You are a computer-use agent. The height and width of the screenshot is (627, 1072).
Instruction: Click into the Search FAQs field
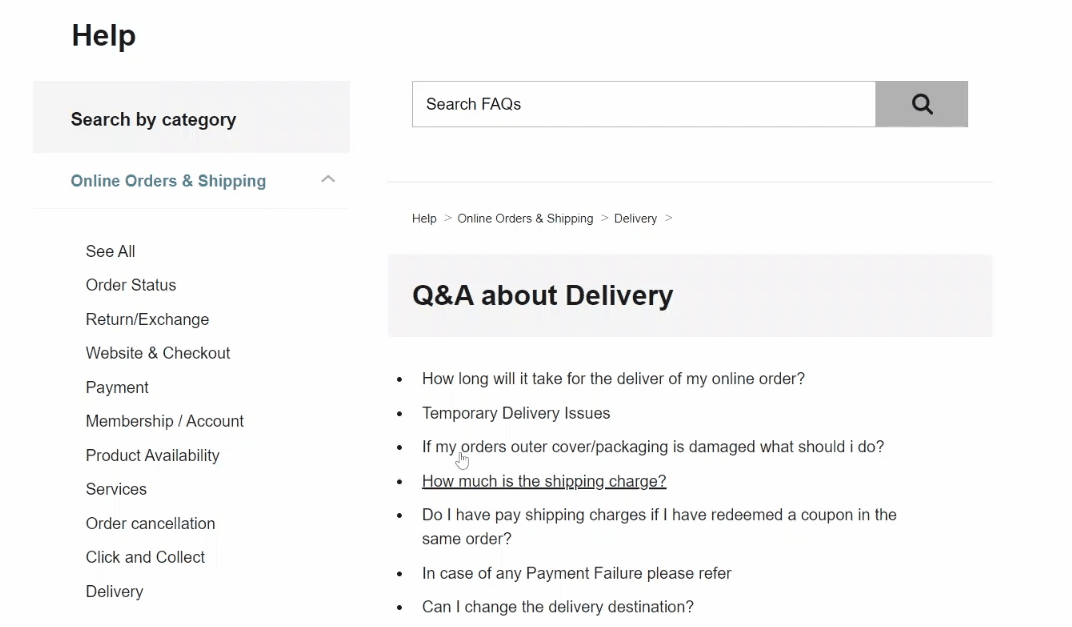643,104
